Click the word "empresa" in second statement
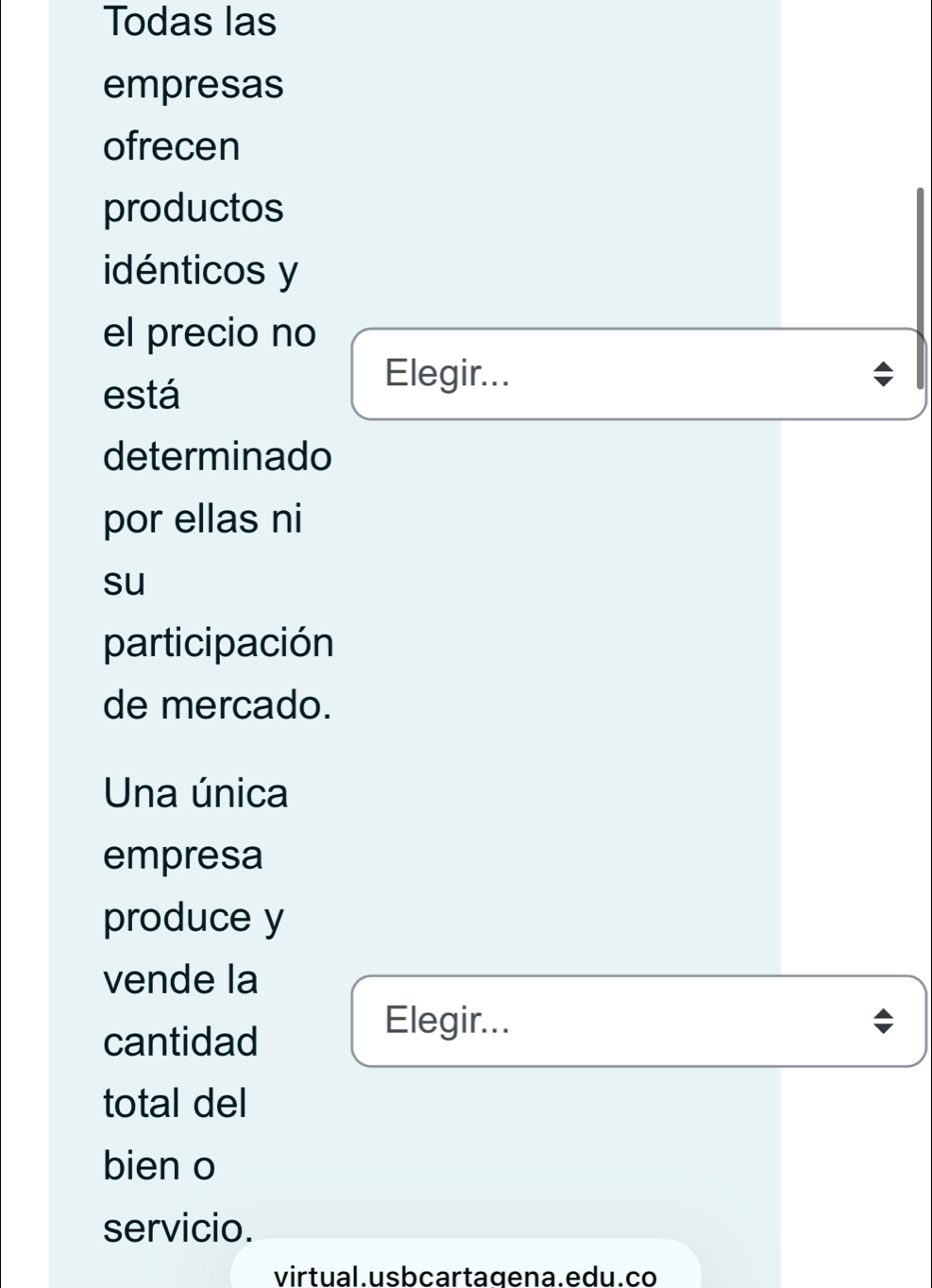This screenshot has height=1288, width=932. coord(183,856)
